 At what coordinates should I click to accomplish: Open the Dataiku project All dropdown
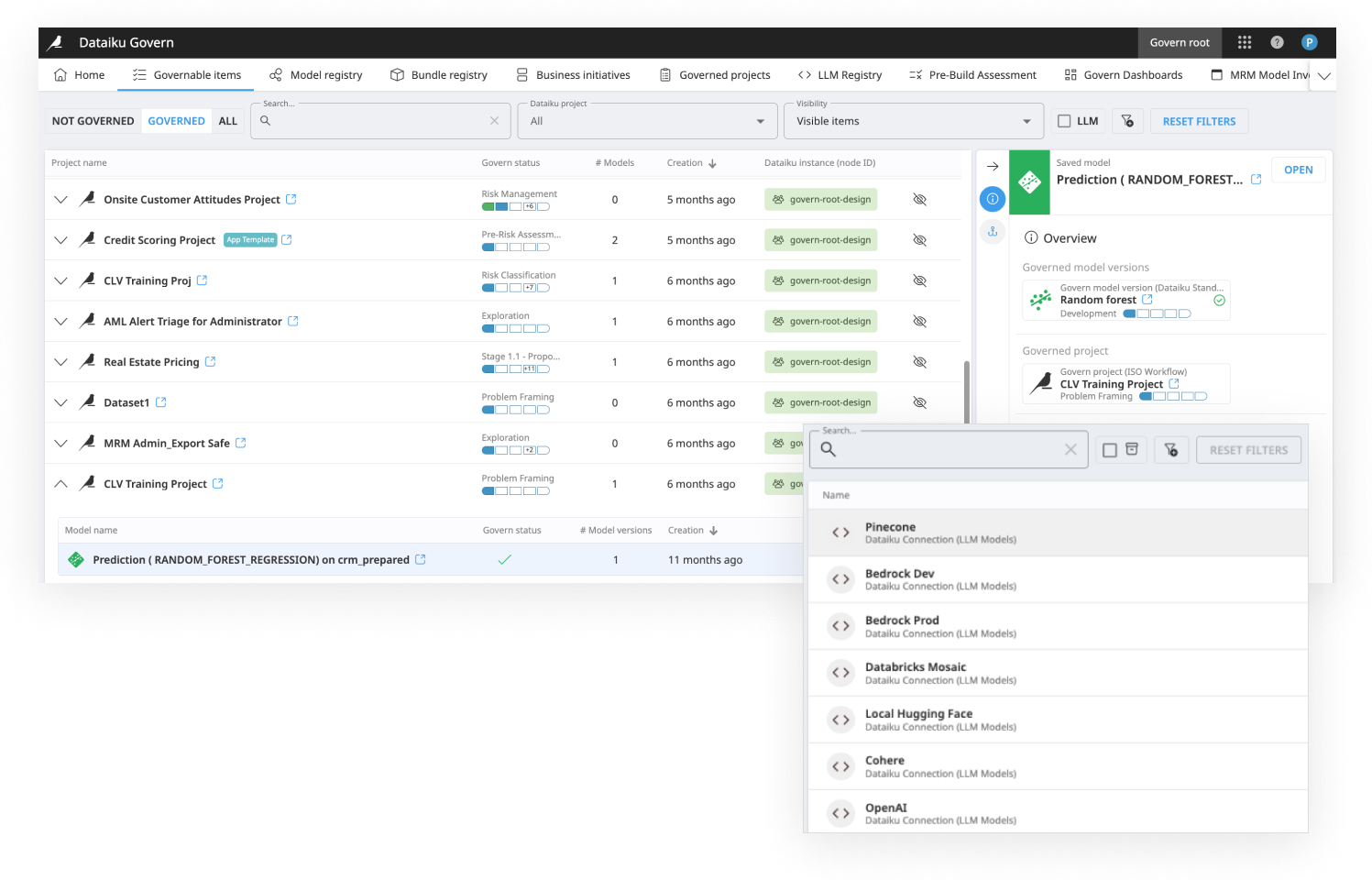click(648, 120)
